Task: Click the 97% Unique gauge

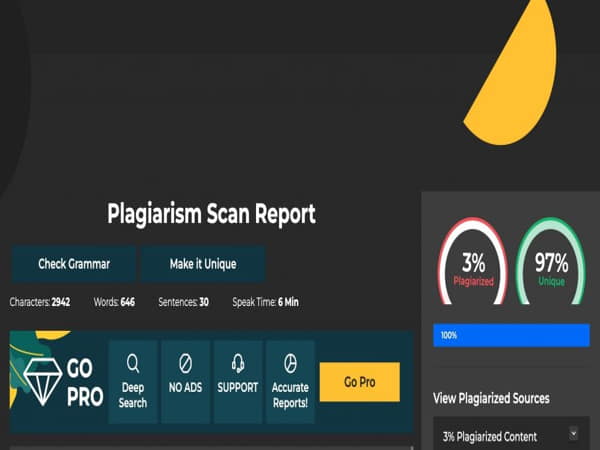Action: pos(551,262)
